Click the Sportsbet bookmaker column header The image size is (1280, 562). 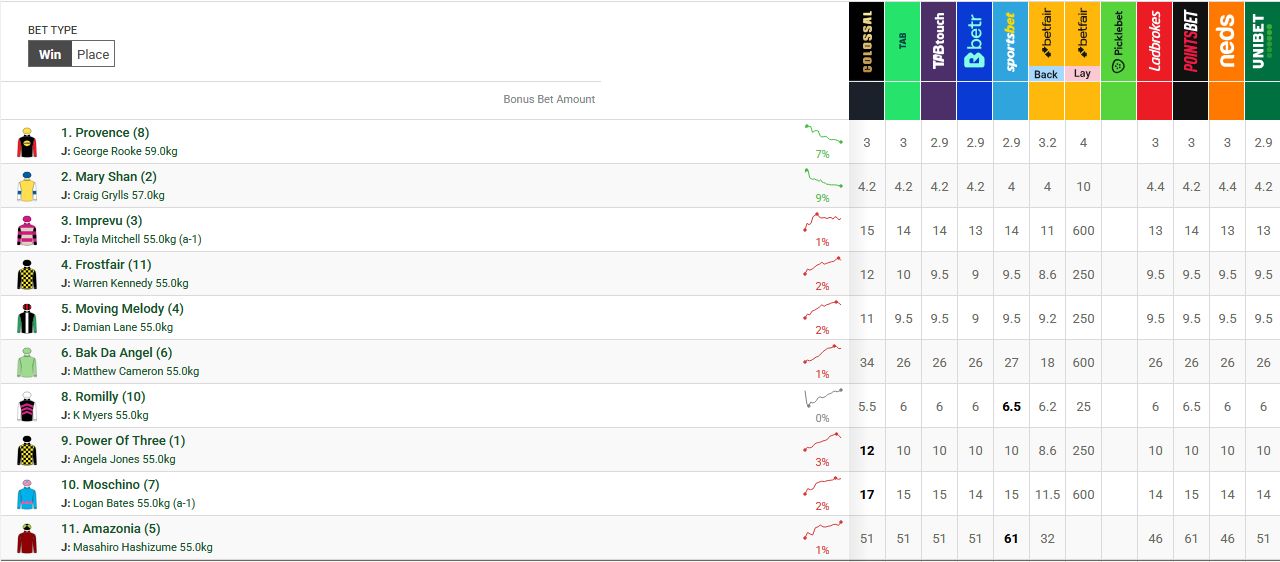[1011, 42]
